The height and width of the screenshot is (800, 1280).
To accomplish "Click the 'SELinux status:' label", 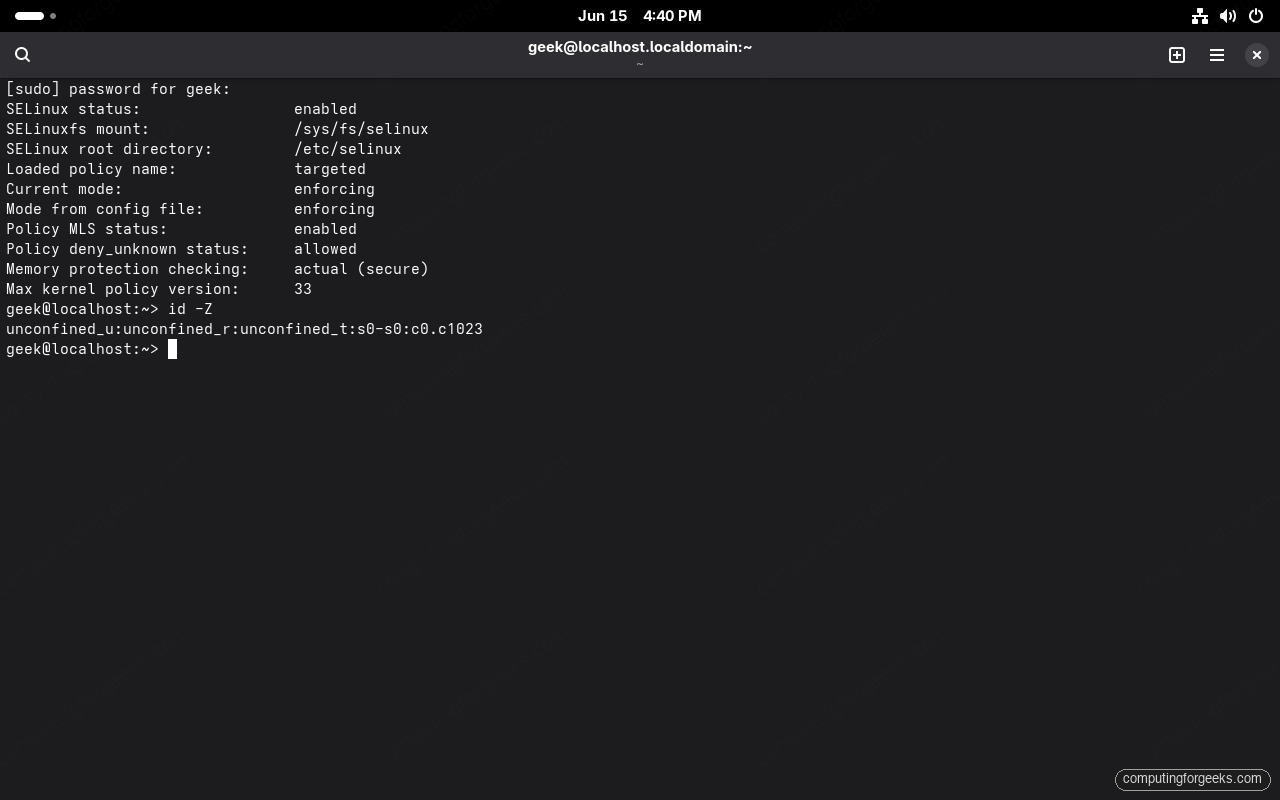I will (73, 109).
